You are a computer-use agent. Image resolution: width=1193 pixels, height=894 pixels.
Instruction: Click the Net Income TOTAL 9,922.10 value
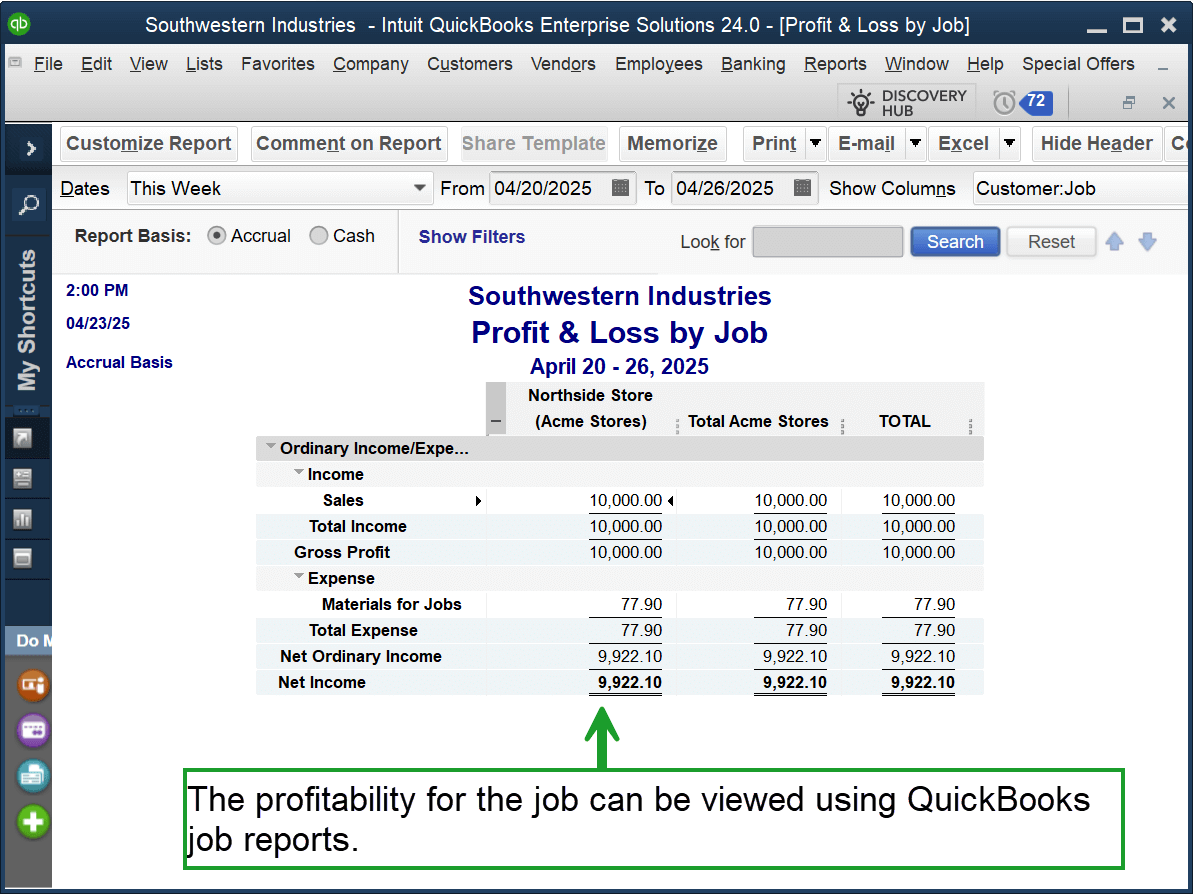922,682
